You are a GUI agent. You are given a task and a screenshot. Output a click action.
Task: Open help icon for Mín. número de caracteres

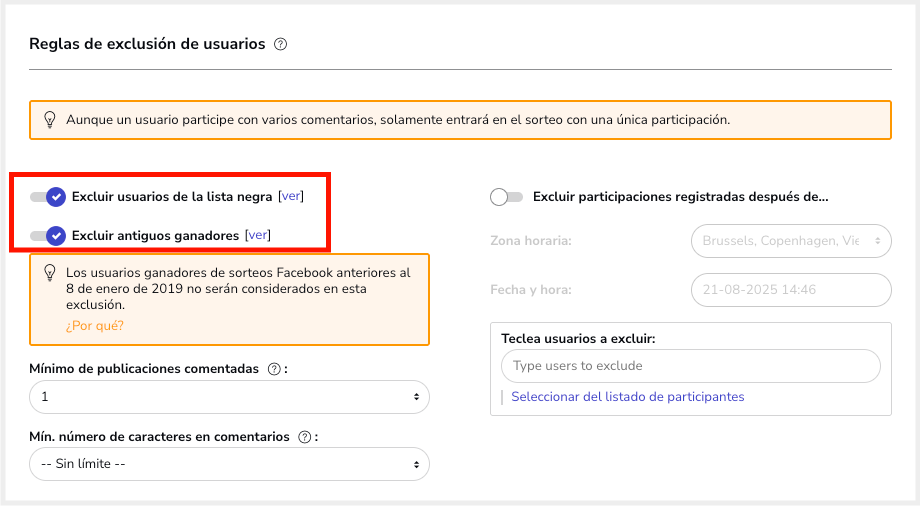tap(304, 437)
